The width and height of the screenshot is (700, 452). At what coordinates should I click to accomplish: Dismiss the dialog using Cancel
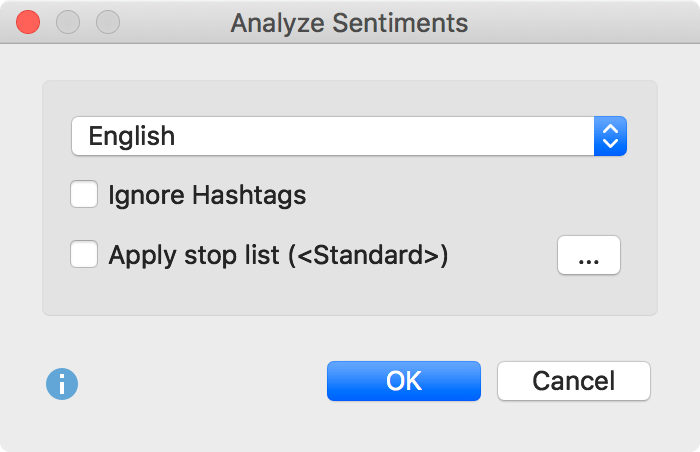pyautogui.click(x=574, y=381)
